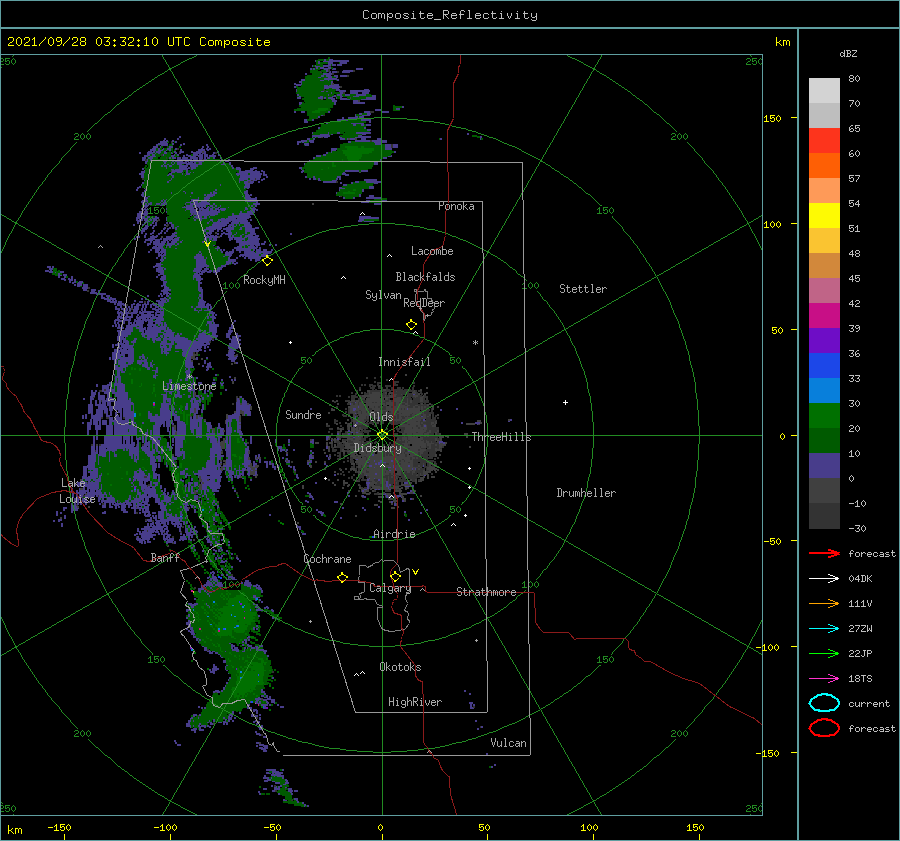
Task: Click the yellow radar-center diamond between Olds and Didsbury
Action: [x=382, y=435]
